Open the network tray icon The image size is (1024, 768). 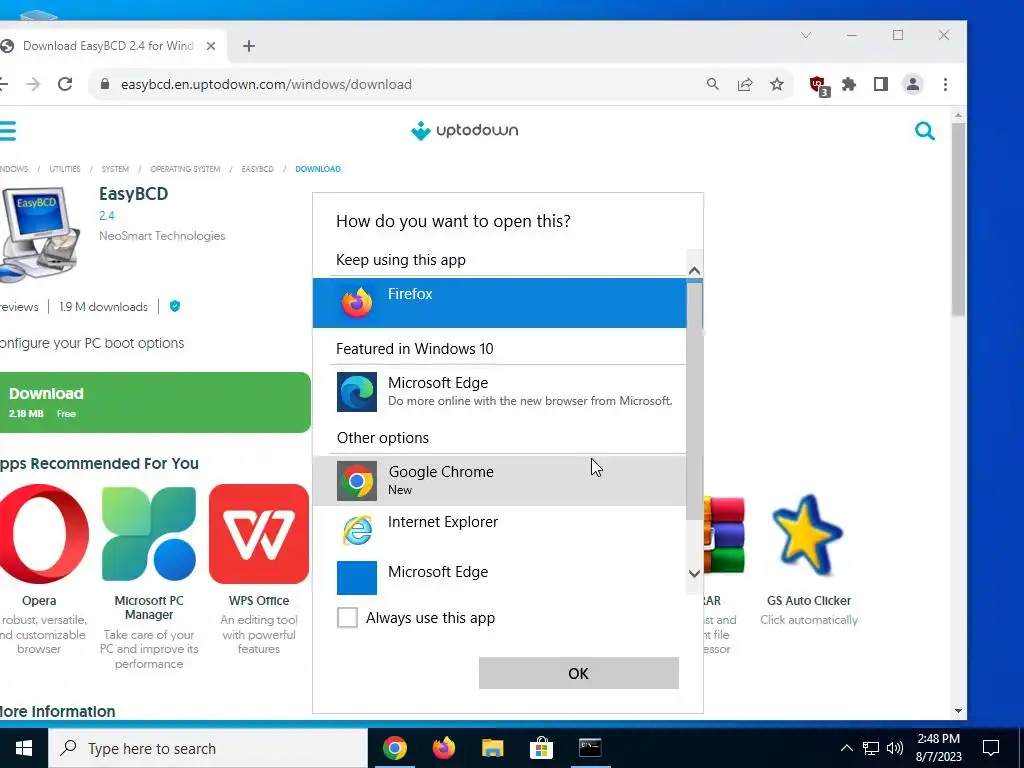tap(871, 748)
